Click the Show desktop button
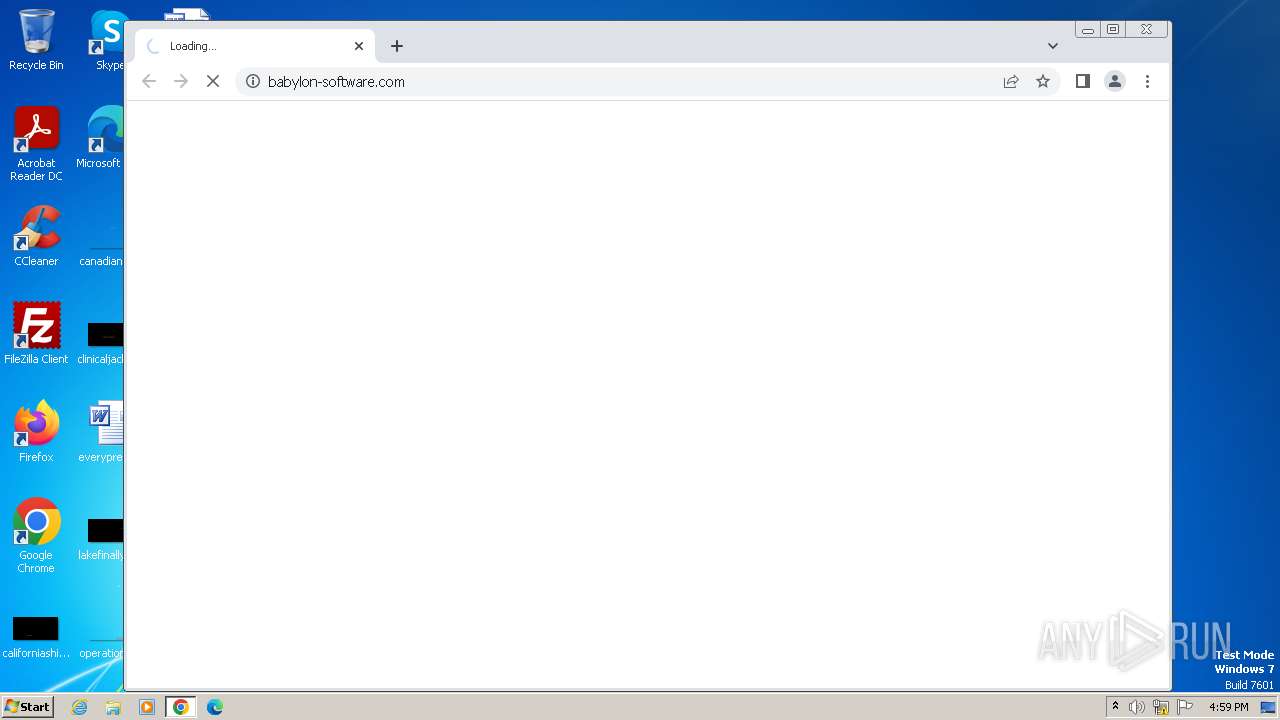The width and height of the screenshot is (1280, 720). [1270, 707]
